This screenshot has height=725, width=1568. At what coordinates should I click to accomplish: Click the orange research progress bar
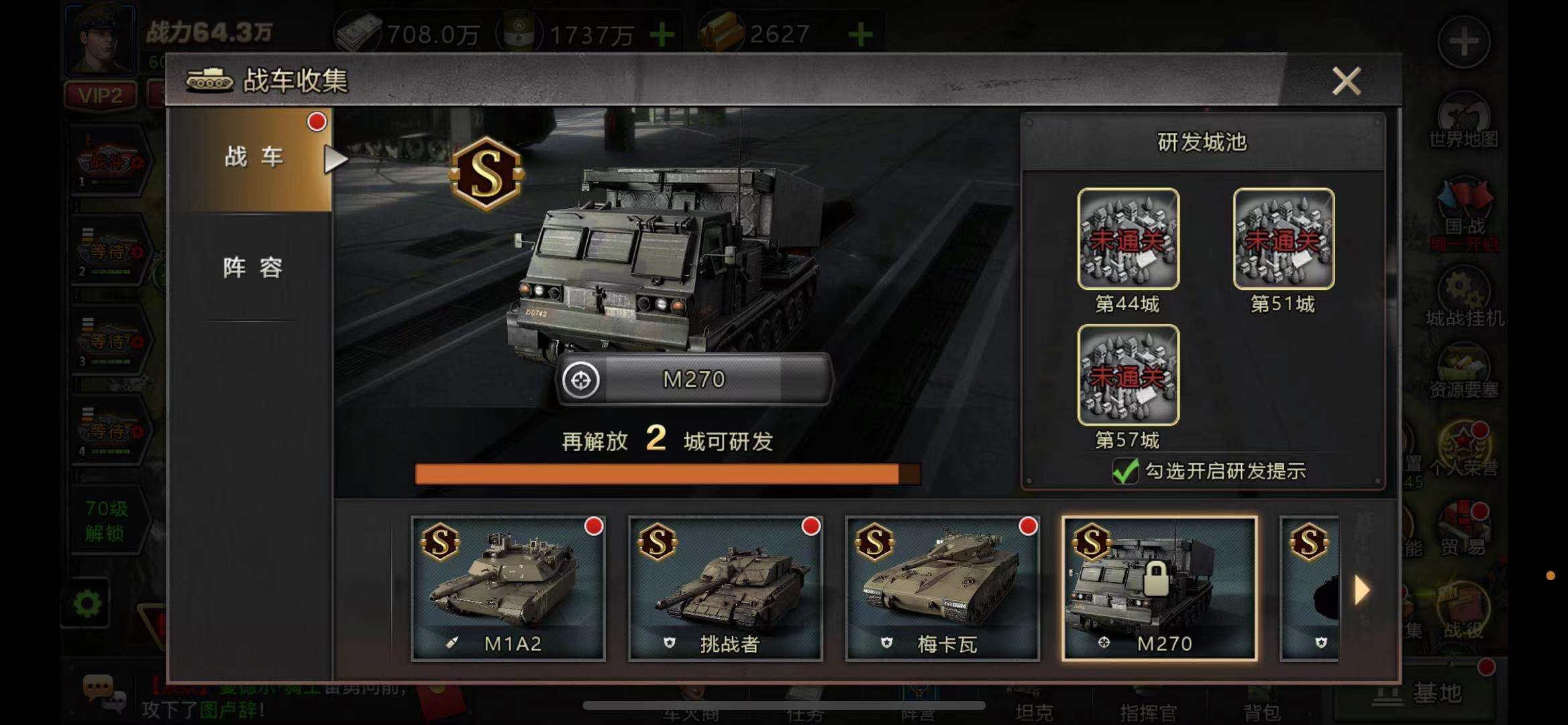(x=668, y=474)
